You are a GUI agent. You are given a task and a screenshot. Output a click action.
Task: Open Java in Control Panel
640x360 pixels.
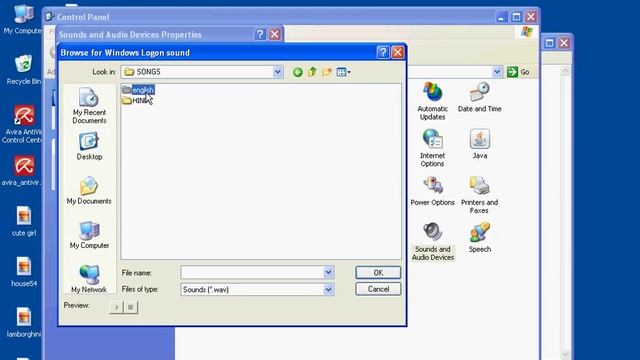tap(480, 144)
